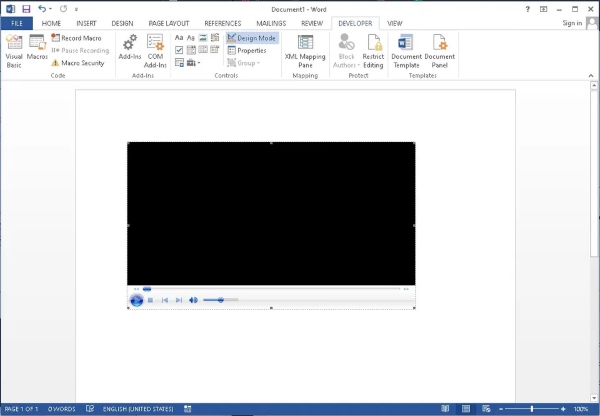Open the Undo dropdown arrow
Viewport: 600px width, 416px height.
pyautogui.click(x=52, y=8)
